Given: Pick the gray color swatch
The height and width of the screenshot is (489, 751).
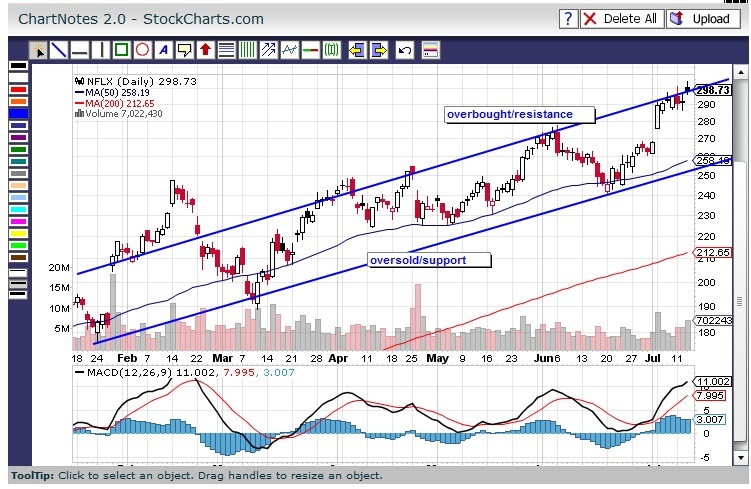Looking at the screenshot, I should point(19,173).
